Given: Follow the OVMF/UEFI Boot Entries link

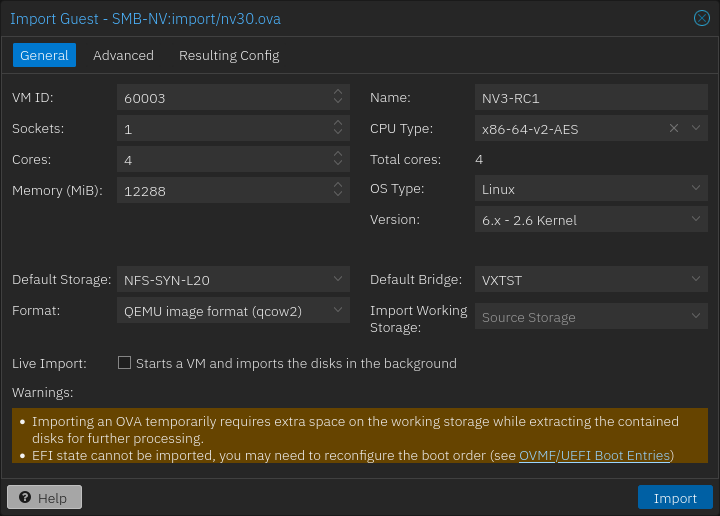Looking at the screenshot, I should [x=594, y=455].
